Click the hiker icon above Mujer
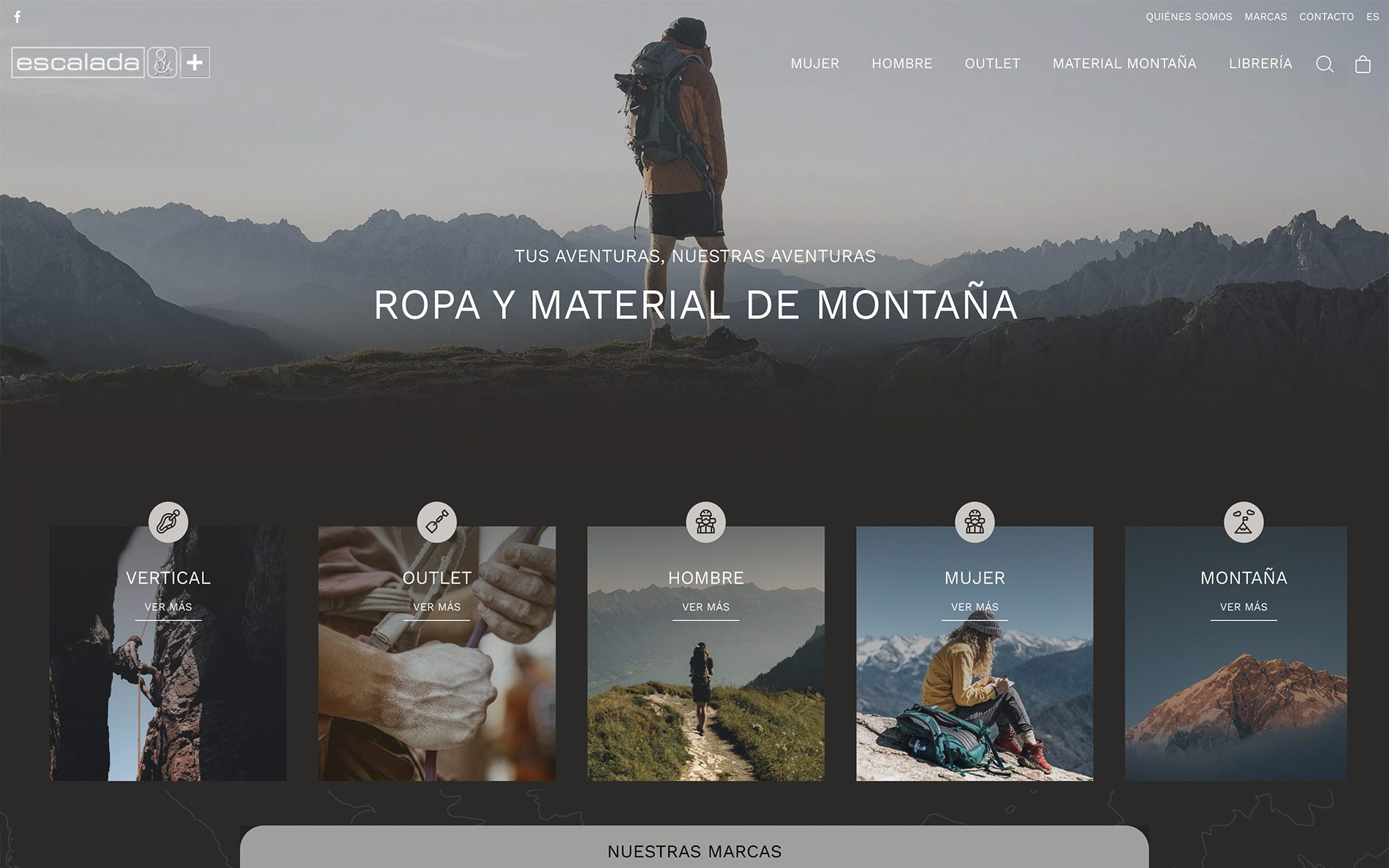The image size is (1389, 868). (974, 522)
